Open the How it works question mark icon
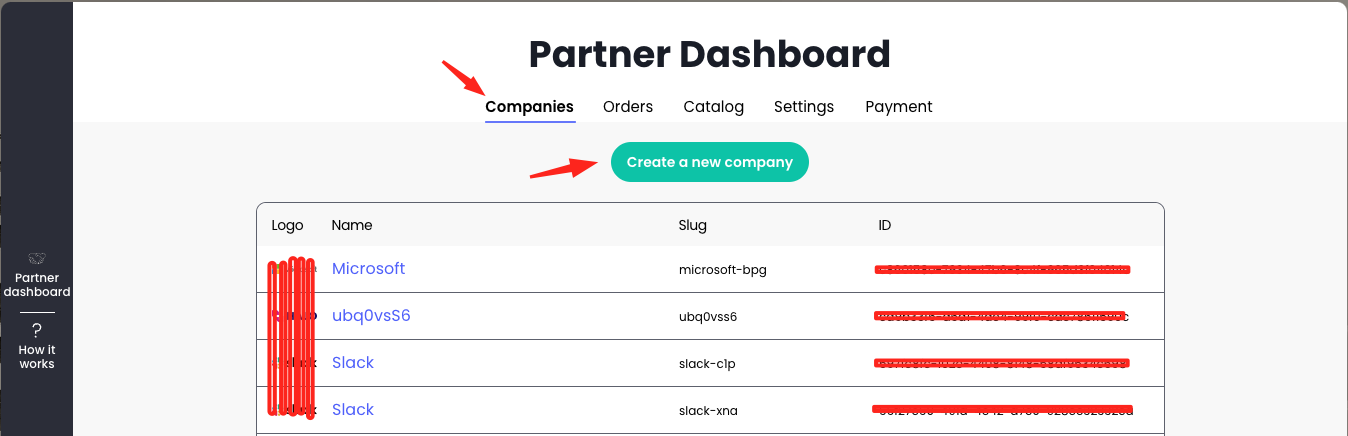Viewport: 1348px width, 436px height. point(37,330)
